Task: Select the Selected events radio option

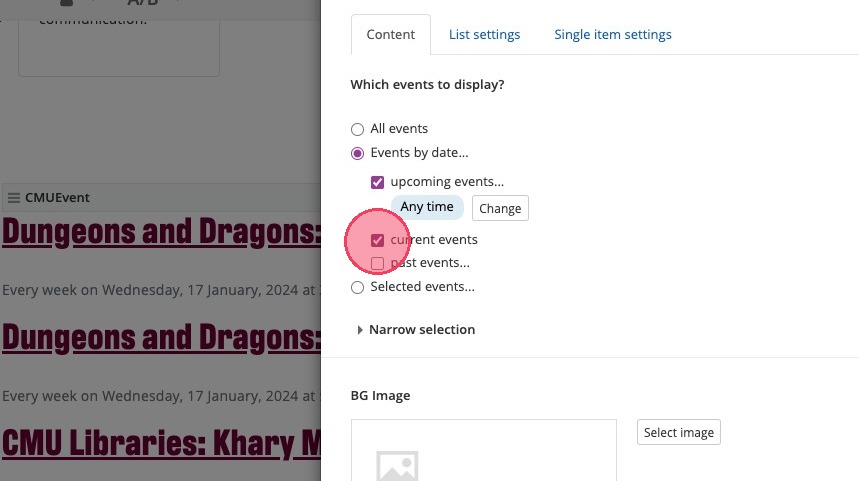Action: [x=358, y=287]
